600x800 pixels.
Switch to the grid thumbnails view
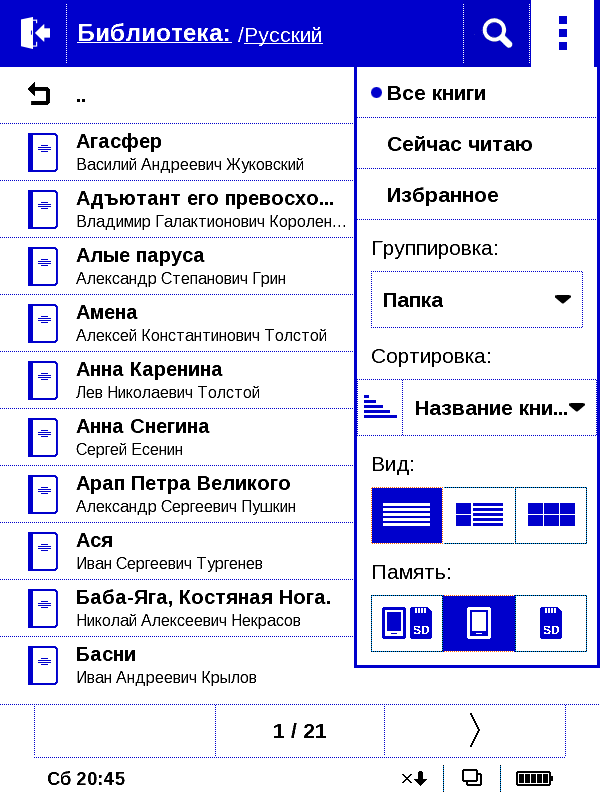551,515
